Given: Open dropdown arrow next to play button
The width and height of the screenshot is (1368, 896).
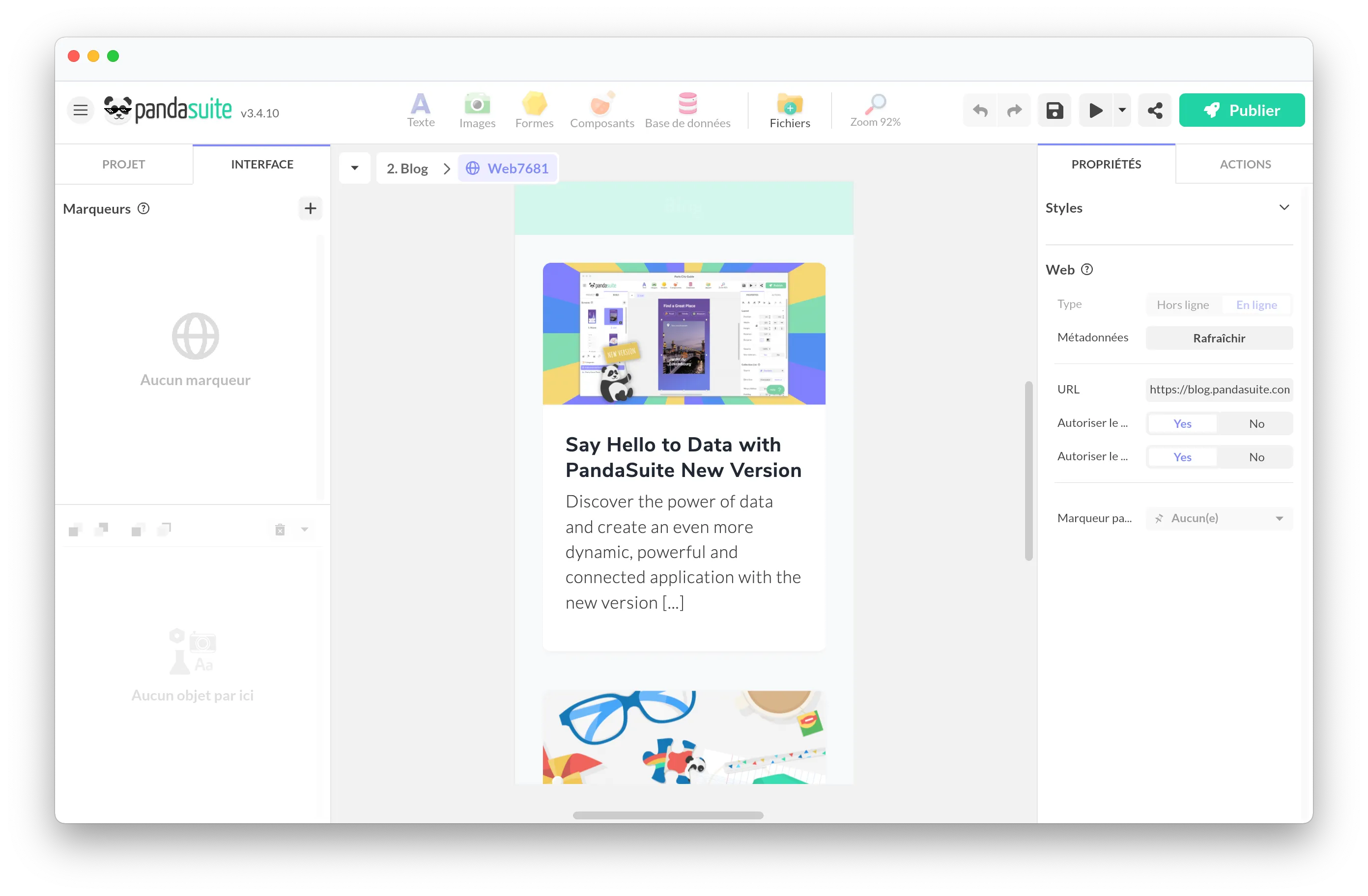Looking at the screenshot, I should pos(1121,111).
